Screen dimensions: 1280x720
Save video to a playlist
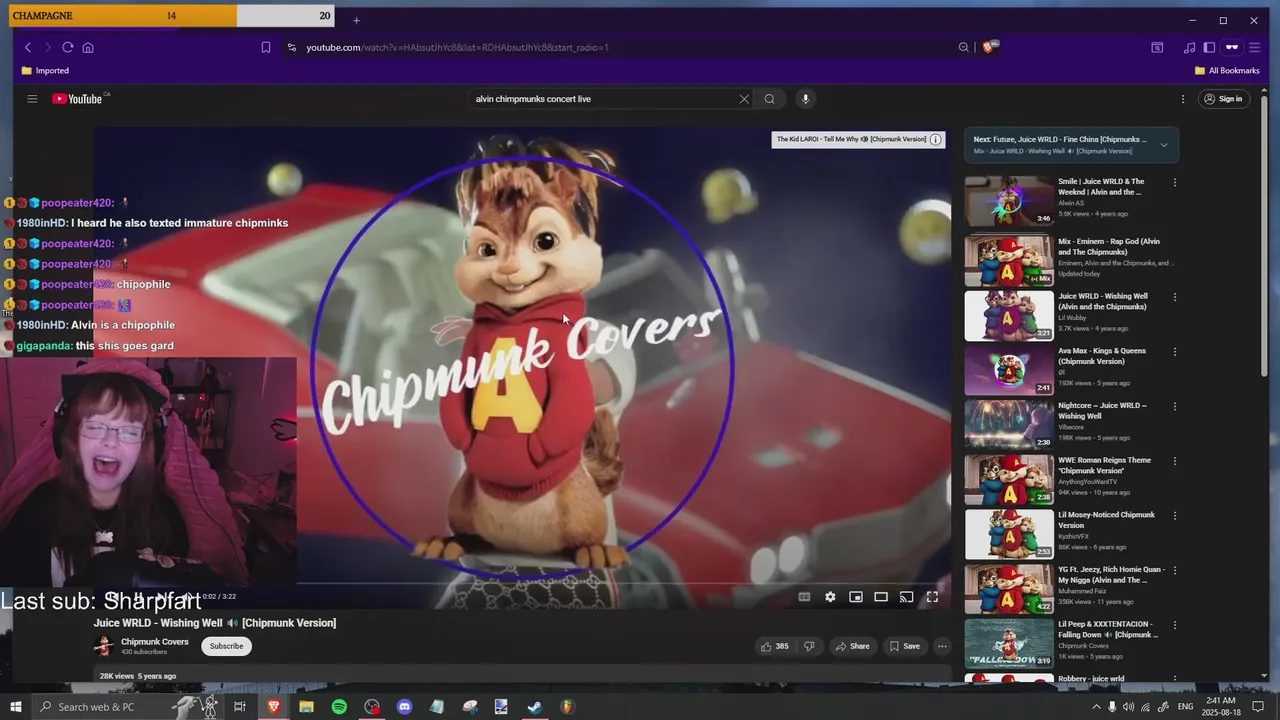(x=904, y=646)
